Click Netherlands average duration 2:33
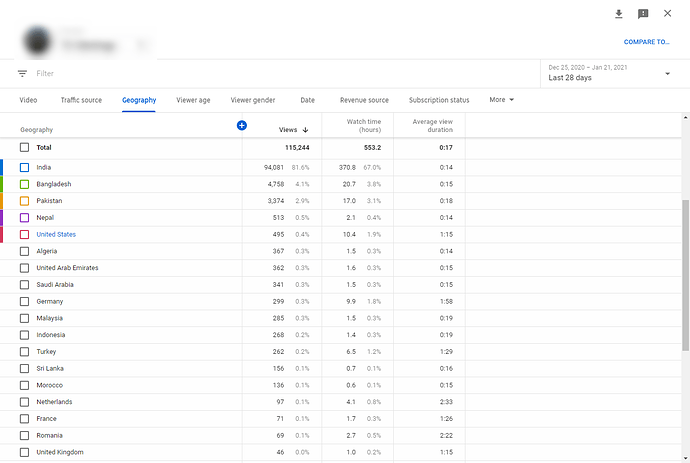The image size is (690, 463). 446,402
